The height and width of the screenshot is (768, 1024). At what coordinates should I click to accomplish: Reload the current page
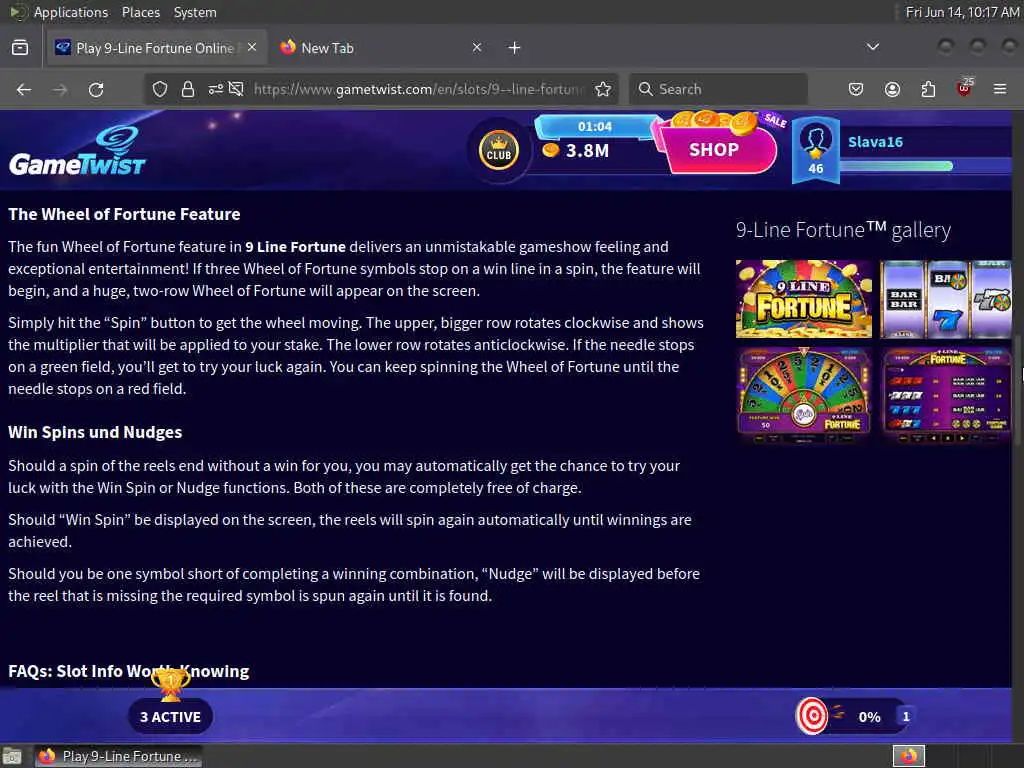click(96, 89)
